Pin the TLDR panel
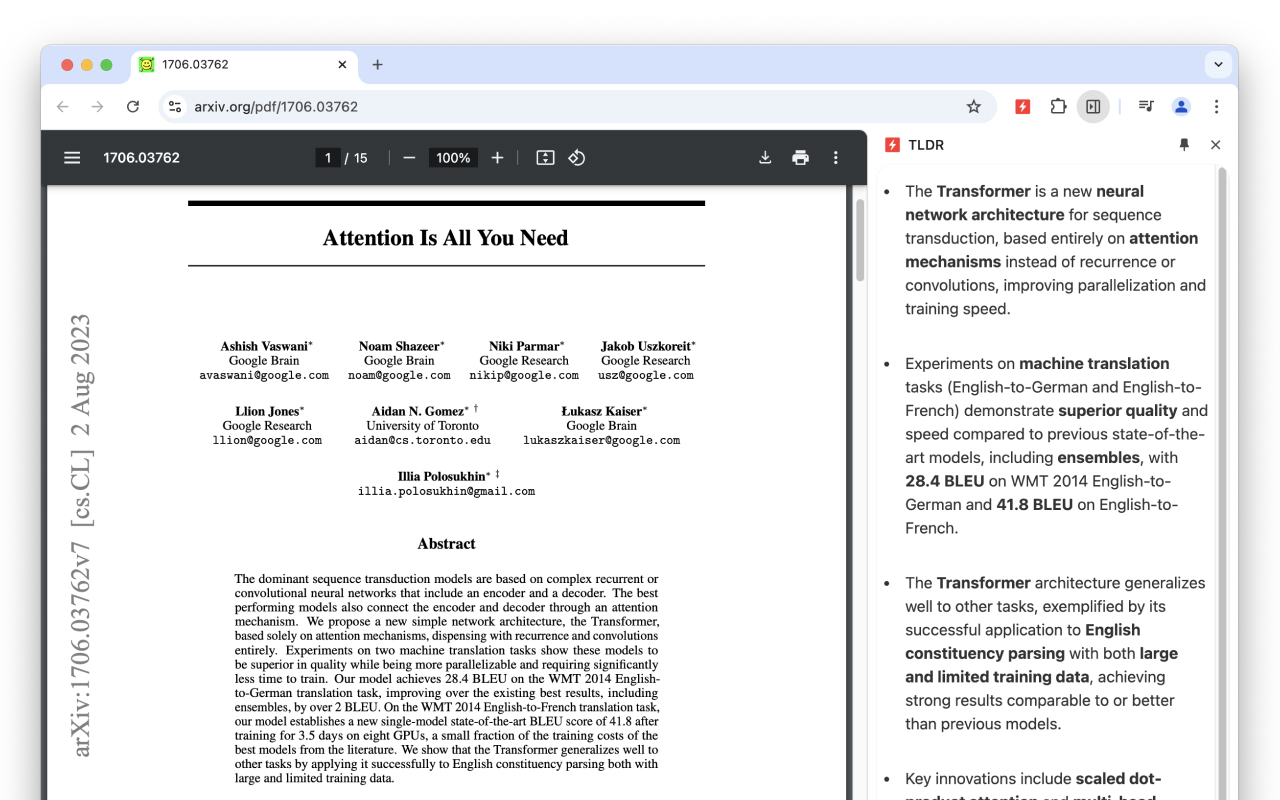The width and height of the screenshot is (1280, 800). tap(1184, 144)
